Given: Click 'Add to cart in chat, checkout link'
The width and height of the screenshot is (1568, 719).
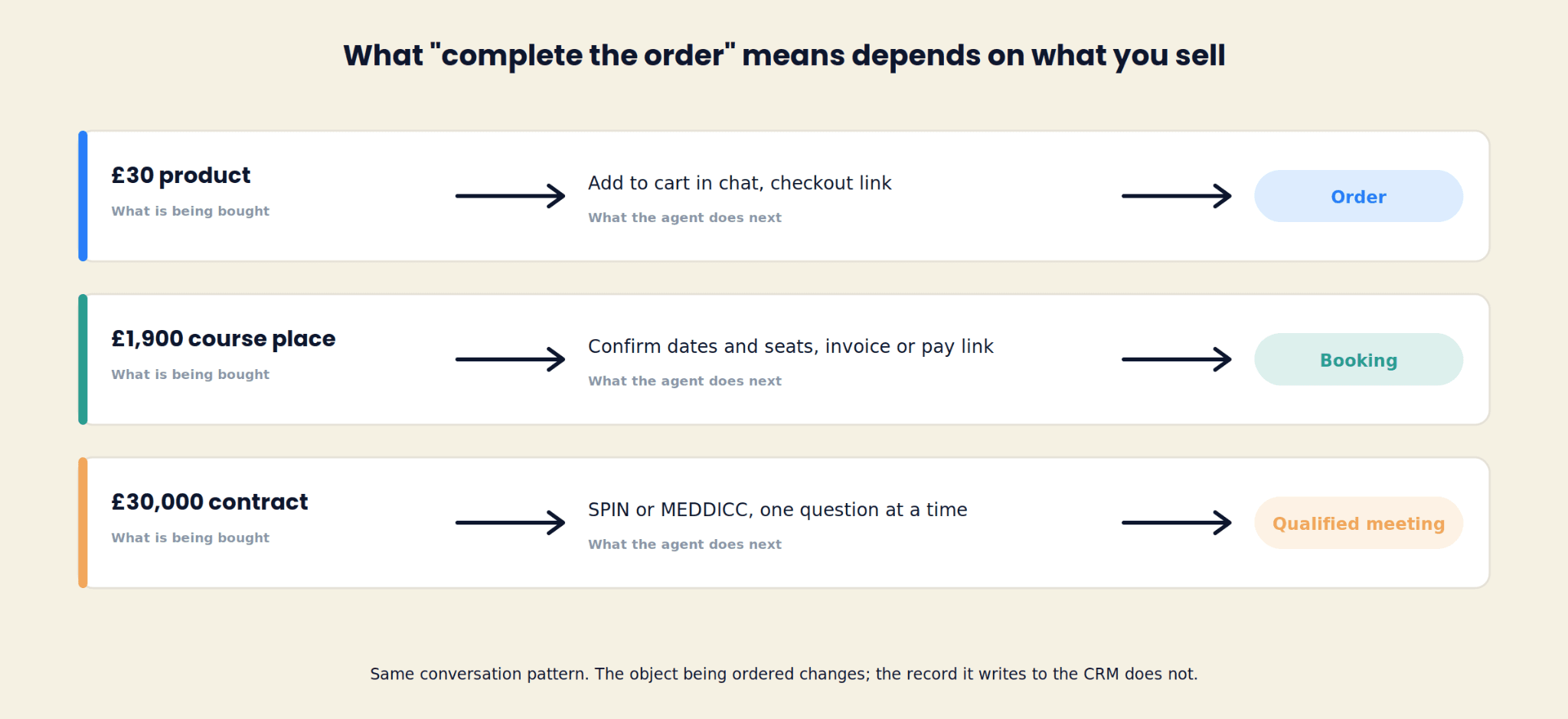Looking at the screenshot, I should 740,183.
